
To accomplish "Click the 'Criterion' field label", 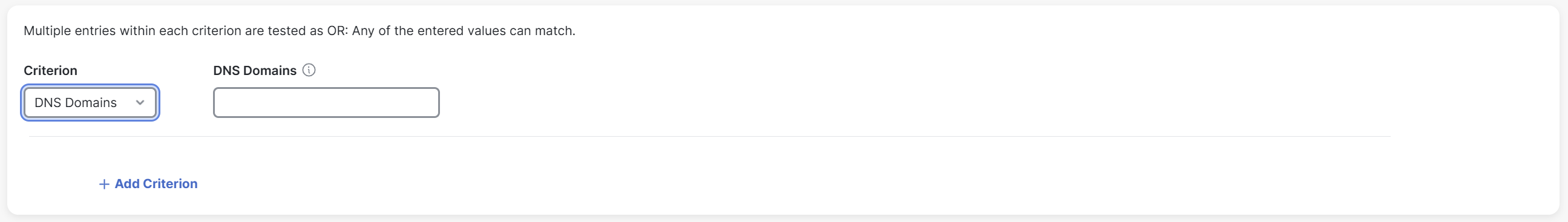I will point(50,71).
